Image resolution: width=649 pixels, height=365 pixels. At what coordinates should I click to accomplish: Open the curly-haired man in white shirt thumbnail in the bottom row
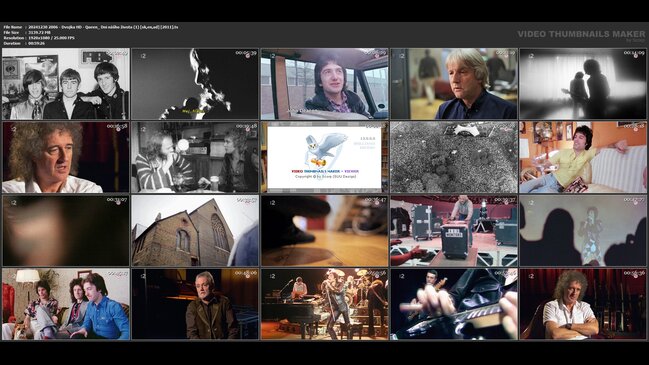point(583,304)
